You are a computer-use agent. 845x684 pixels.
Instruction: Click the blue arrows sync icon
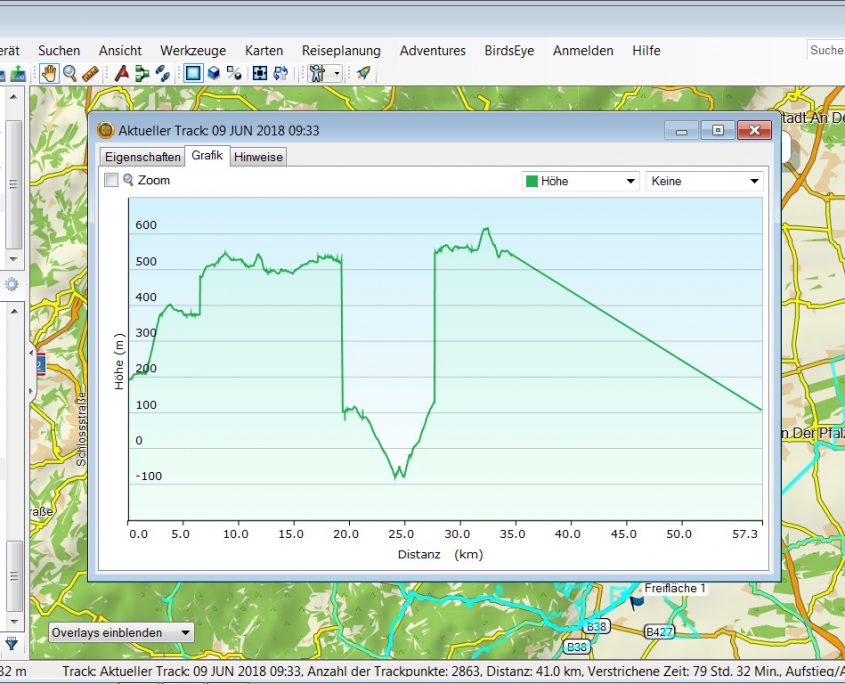(x=281, y=73)
